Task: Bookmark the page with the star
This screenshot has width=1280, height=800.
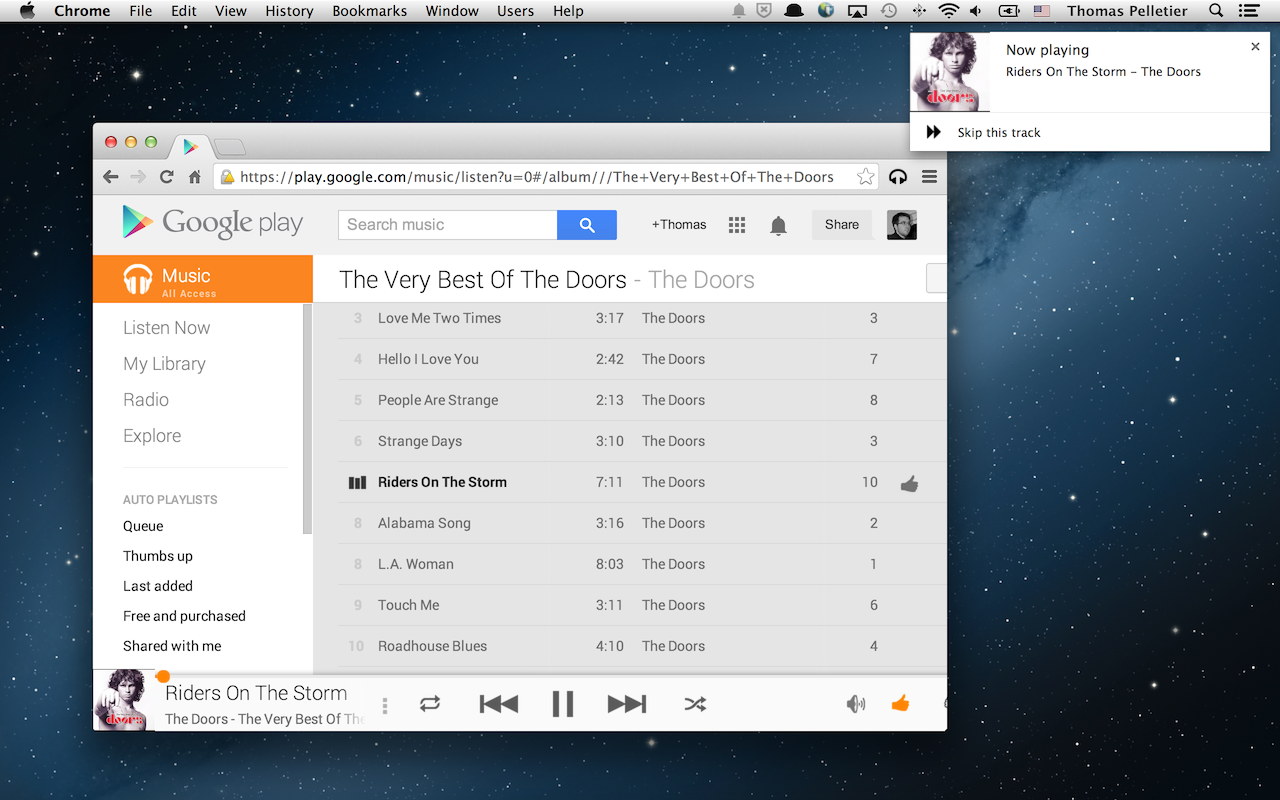Action: pyautogui.click(x=866, y=177)
